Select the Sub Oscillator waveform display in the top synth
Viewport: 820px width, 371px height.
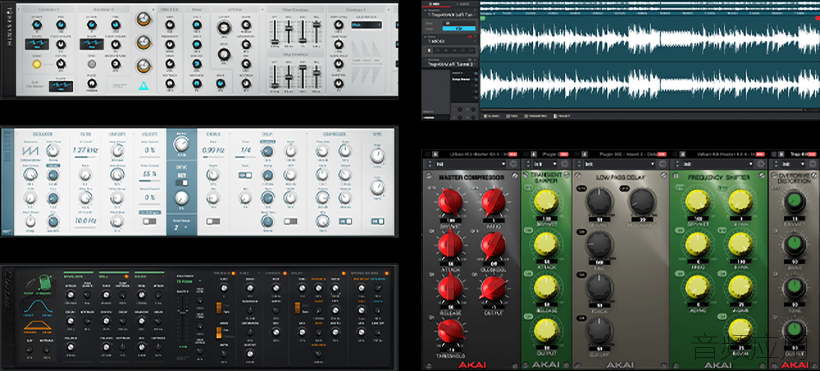(60, 86)
